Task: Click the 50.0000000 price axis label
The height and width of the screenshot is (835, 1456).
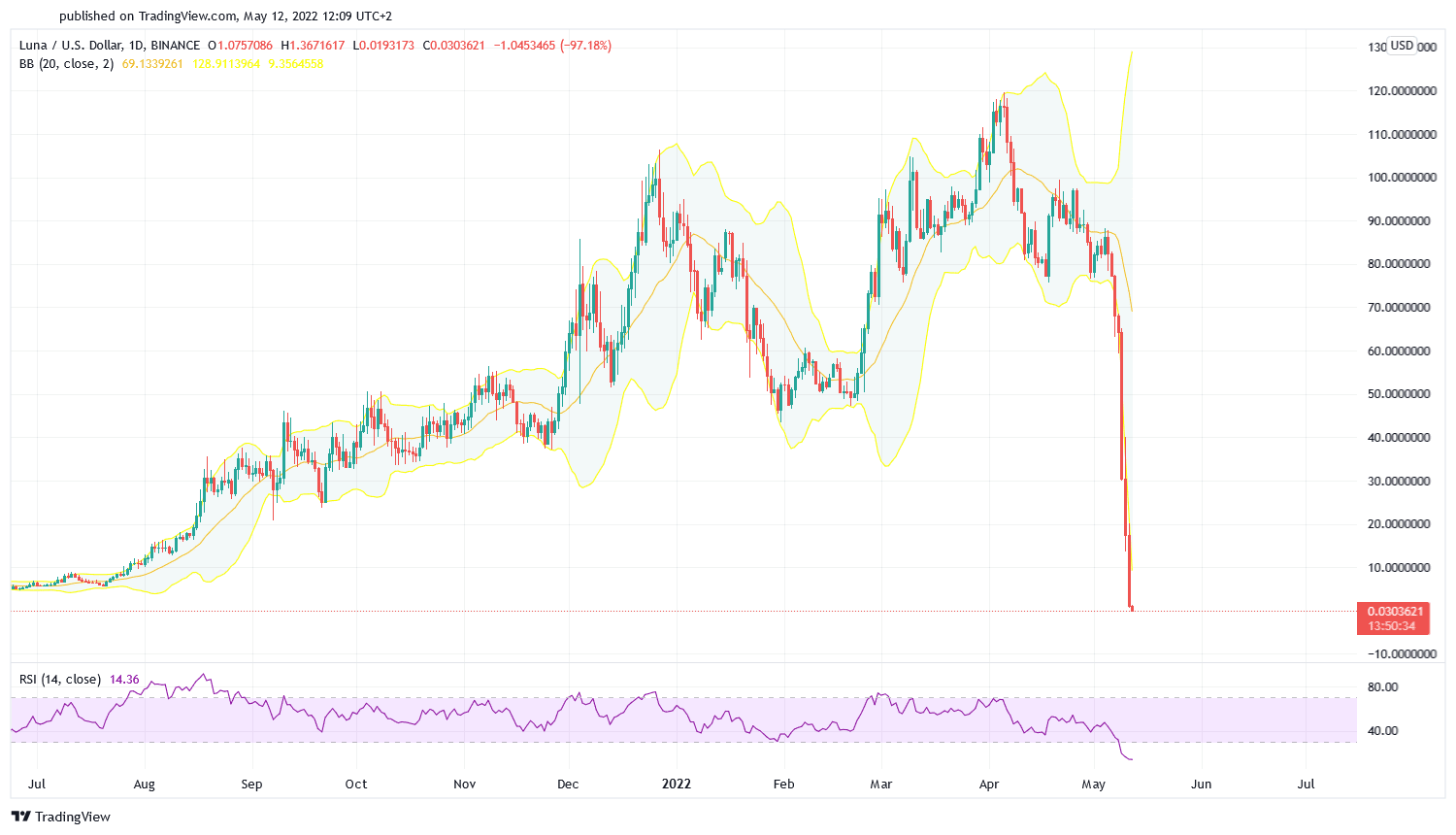Action: [x=1399, y=394]
